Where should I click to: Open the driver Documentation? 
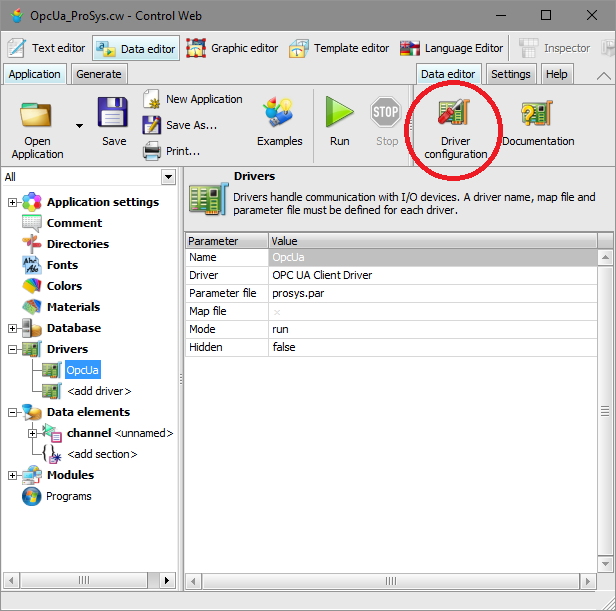click(x=538, y=123)
